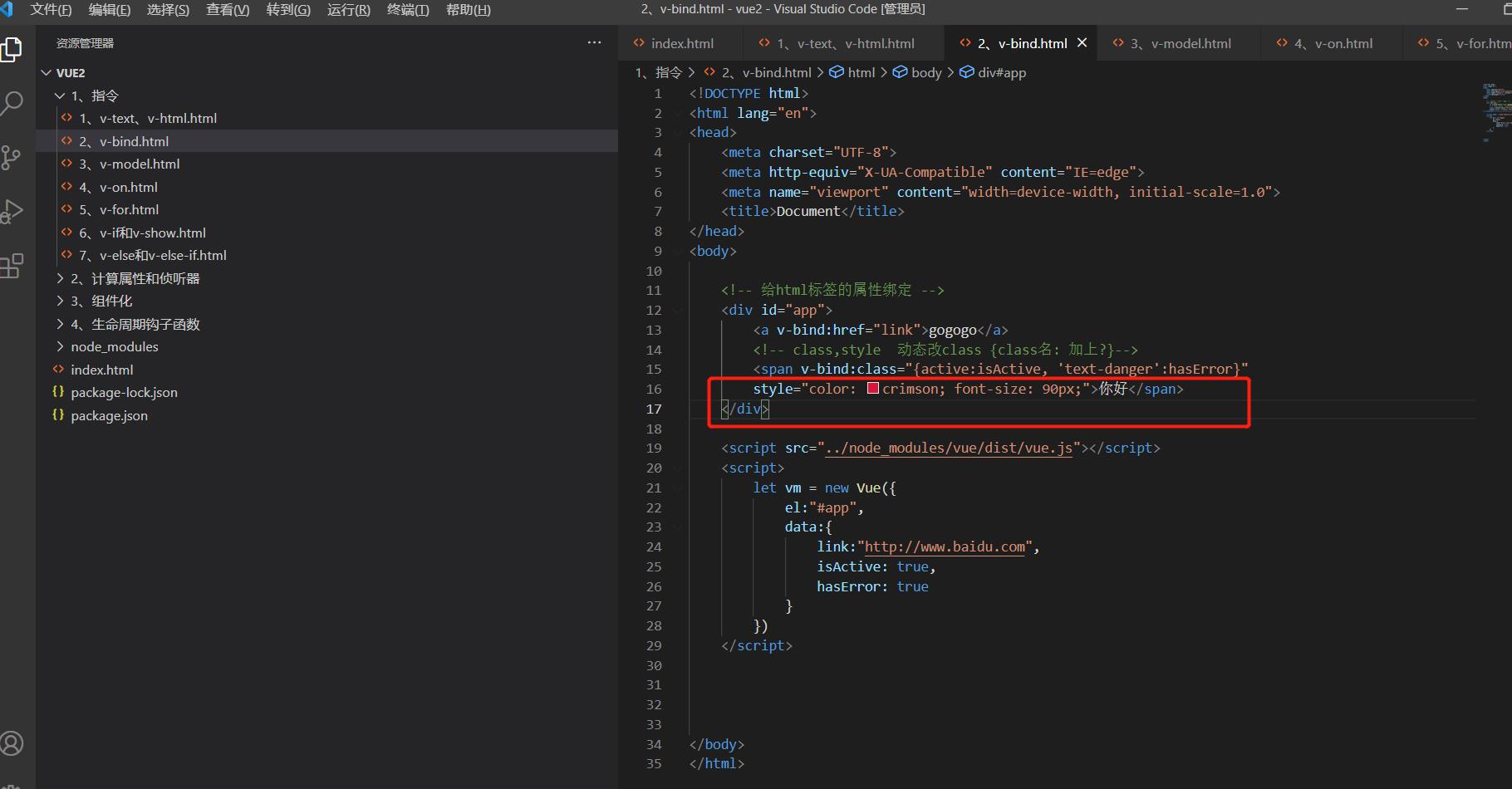This screenshot has height=789, width=1512.
Task: Switch to 3、v-model.html tab
Action: [1180, 43]
